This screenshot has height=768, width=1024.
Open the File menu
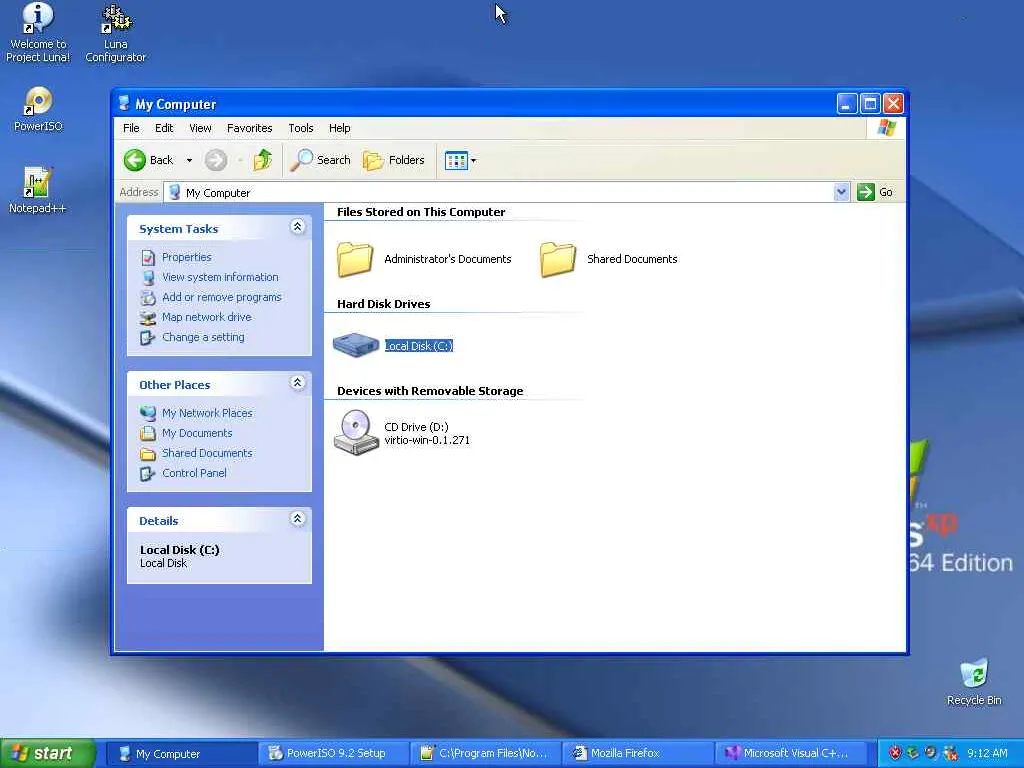tap(131, 128)
